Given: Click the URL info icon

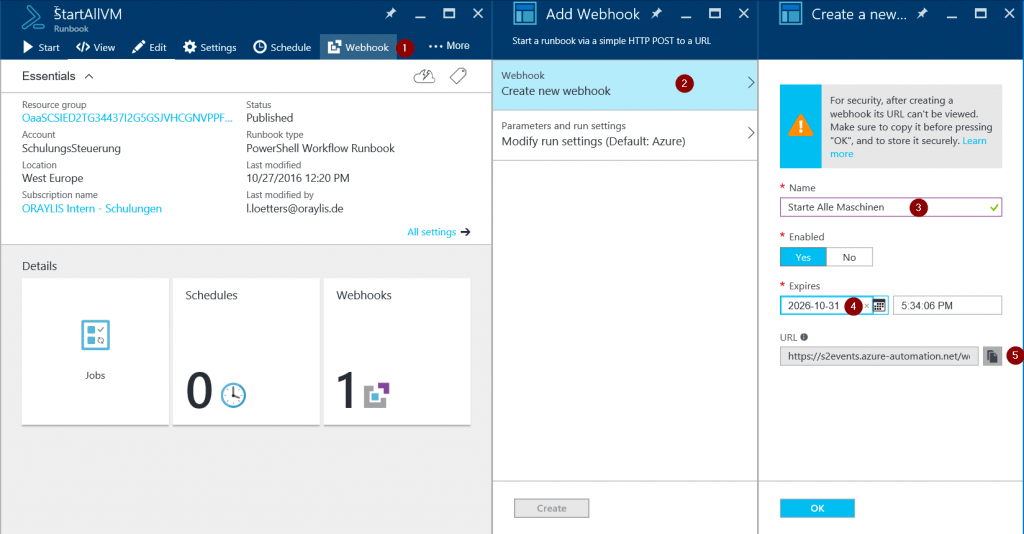Looking at the screenshot, I should (804, 338).
